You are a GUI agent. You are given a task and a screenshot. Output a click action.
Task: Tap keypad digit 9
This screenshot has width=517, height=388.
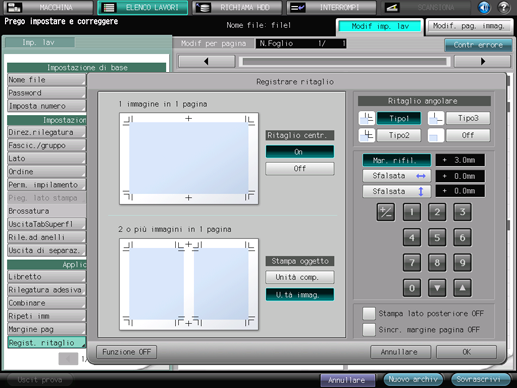click(462, 263)
